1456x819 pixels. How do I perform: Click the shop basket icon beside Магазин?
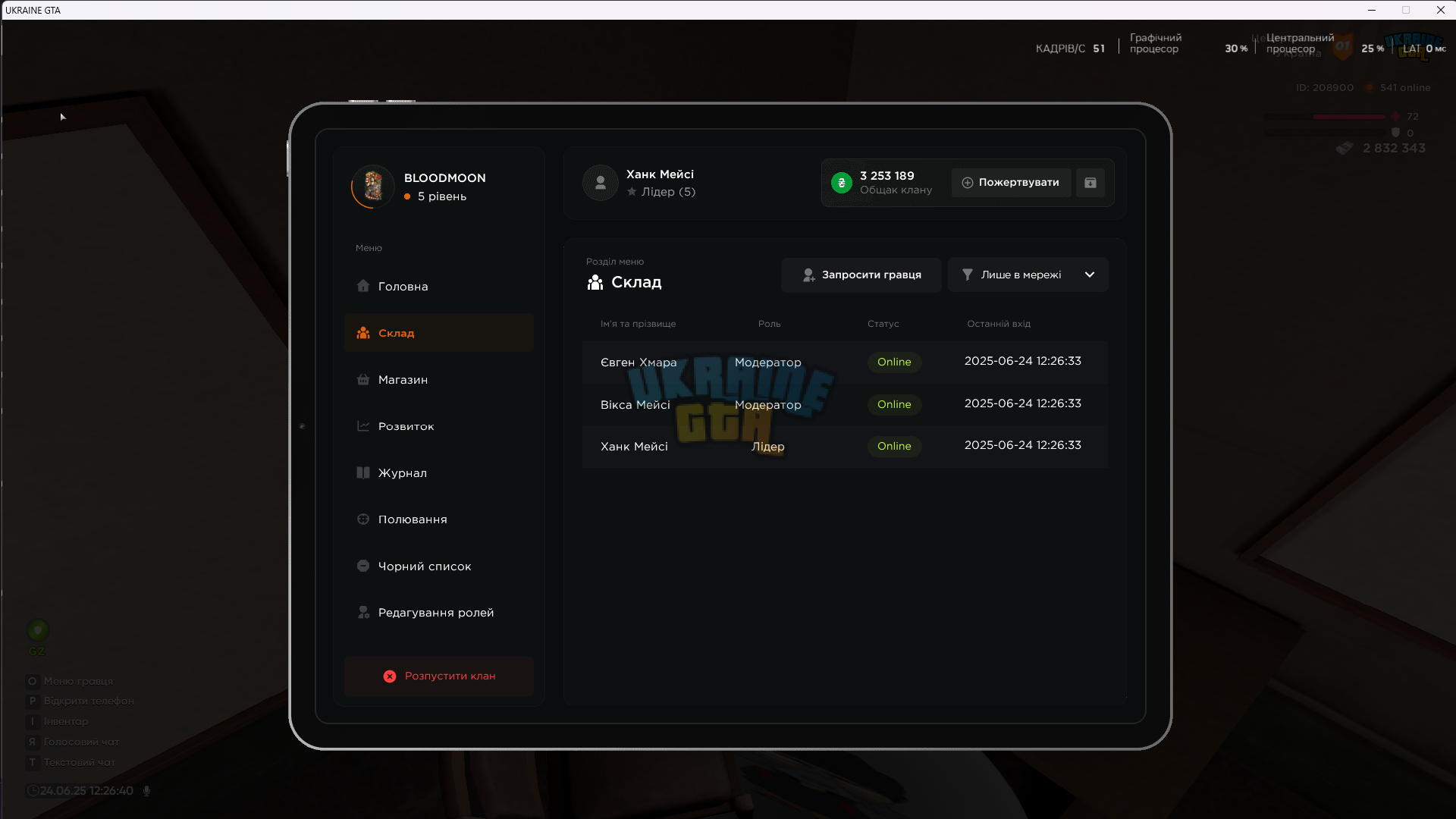point(363,379)
